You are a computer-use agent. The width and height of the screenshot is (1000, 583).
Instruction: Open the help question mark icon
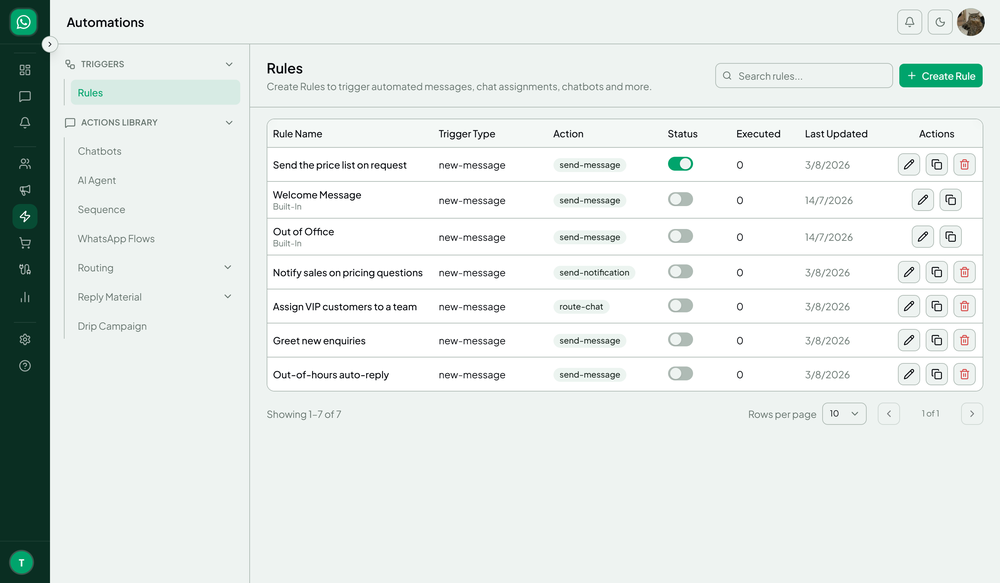25,365
